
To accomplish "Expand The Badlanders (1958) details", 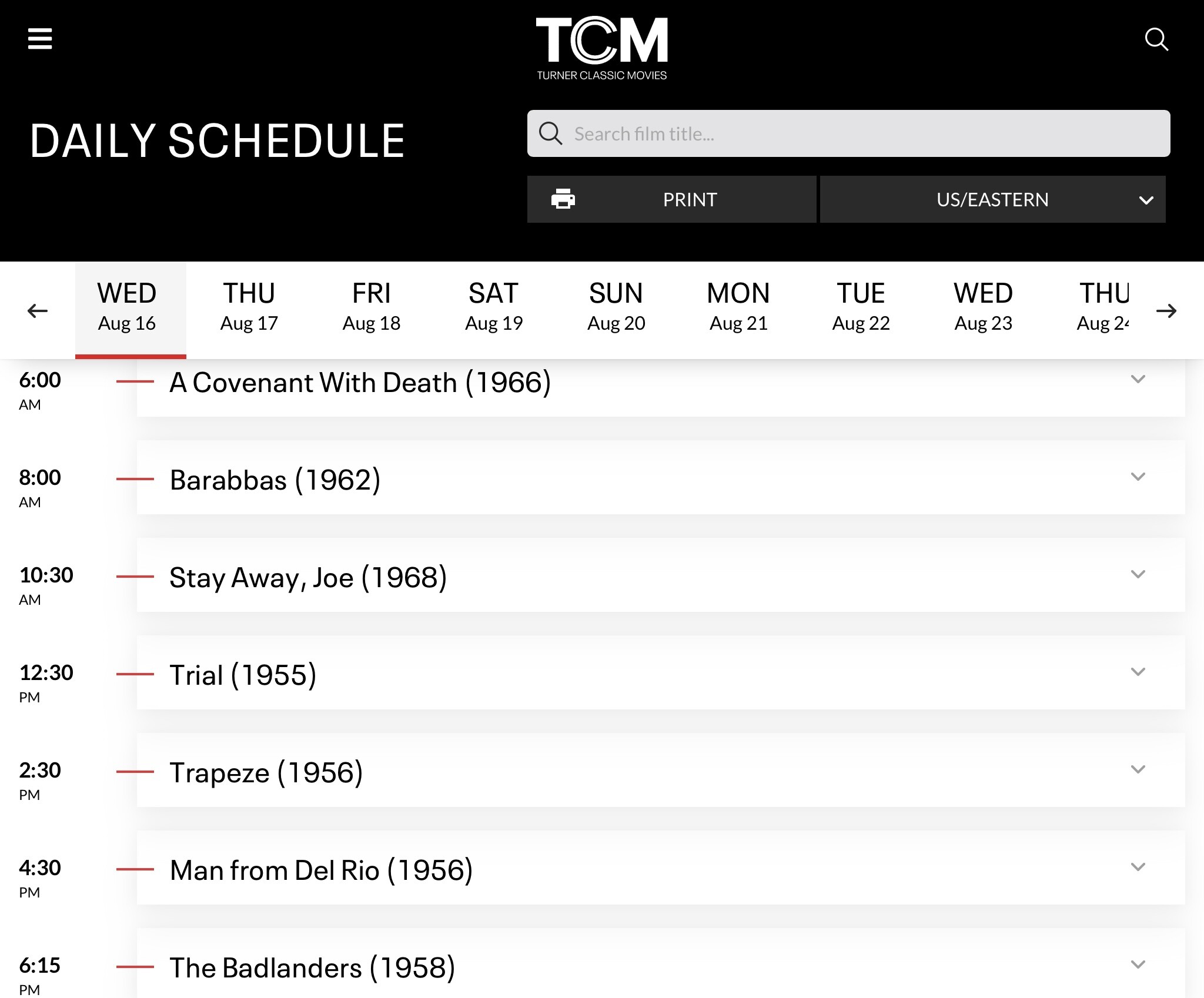I will pyautogui.click(x=1138, y=964).
